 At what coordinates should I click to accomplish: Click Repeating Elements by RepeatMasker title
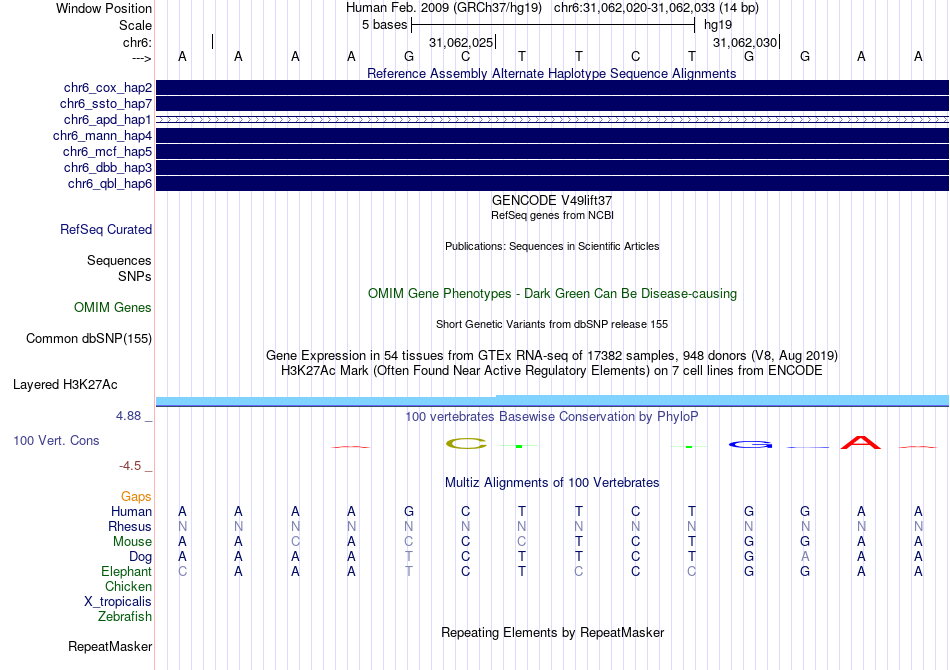click(553, 632)
